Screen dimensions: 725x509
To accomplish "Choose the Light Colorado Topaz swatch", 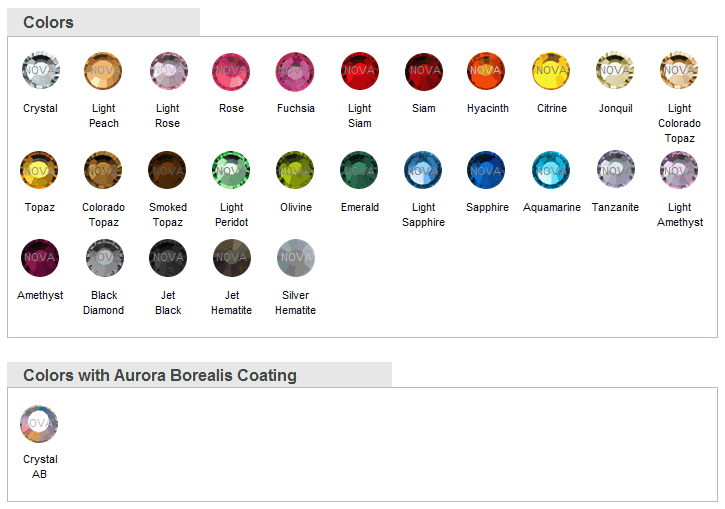I will [x=679, y=71].
